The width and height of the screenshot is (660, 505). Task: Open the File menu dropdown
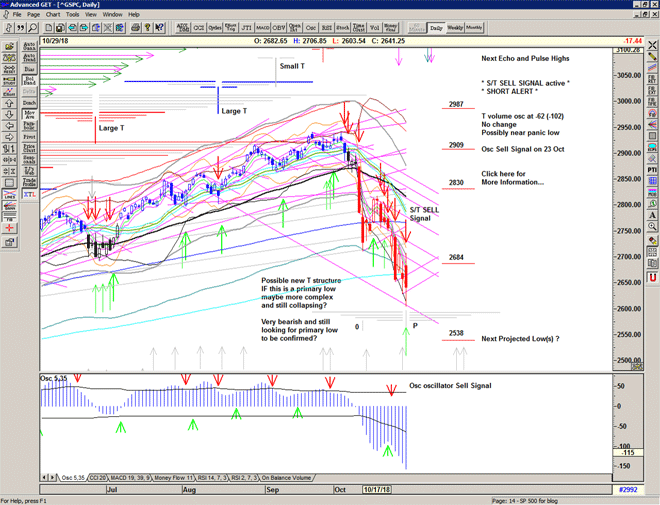(17, 15)
